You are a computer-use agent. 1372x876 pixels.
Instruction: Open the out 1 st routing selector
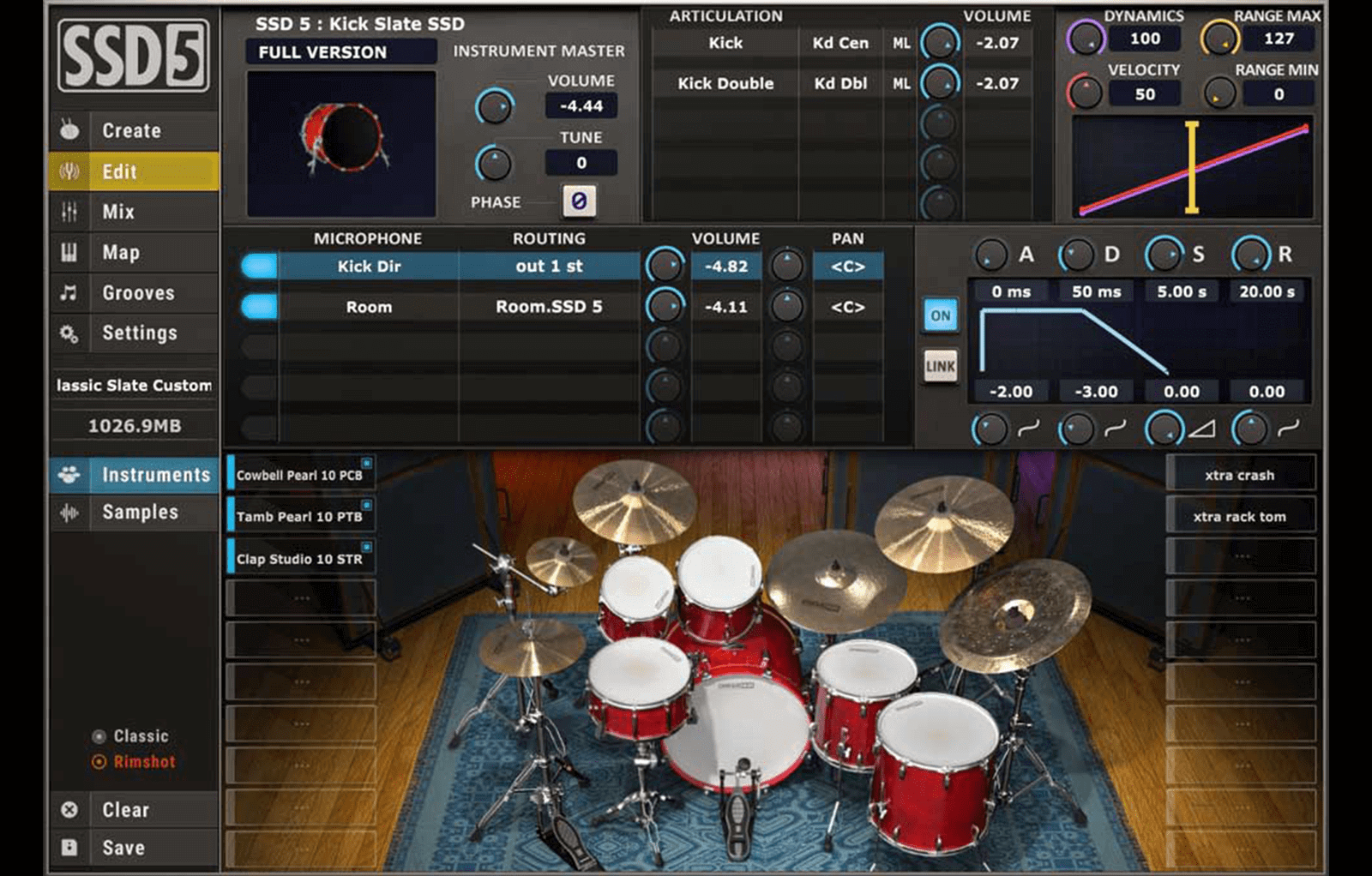click(x=547, y=267)
